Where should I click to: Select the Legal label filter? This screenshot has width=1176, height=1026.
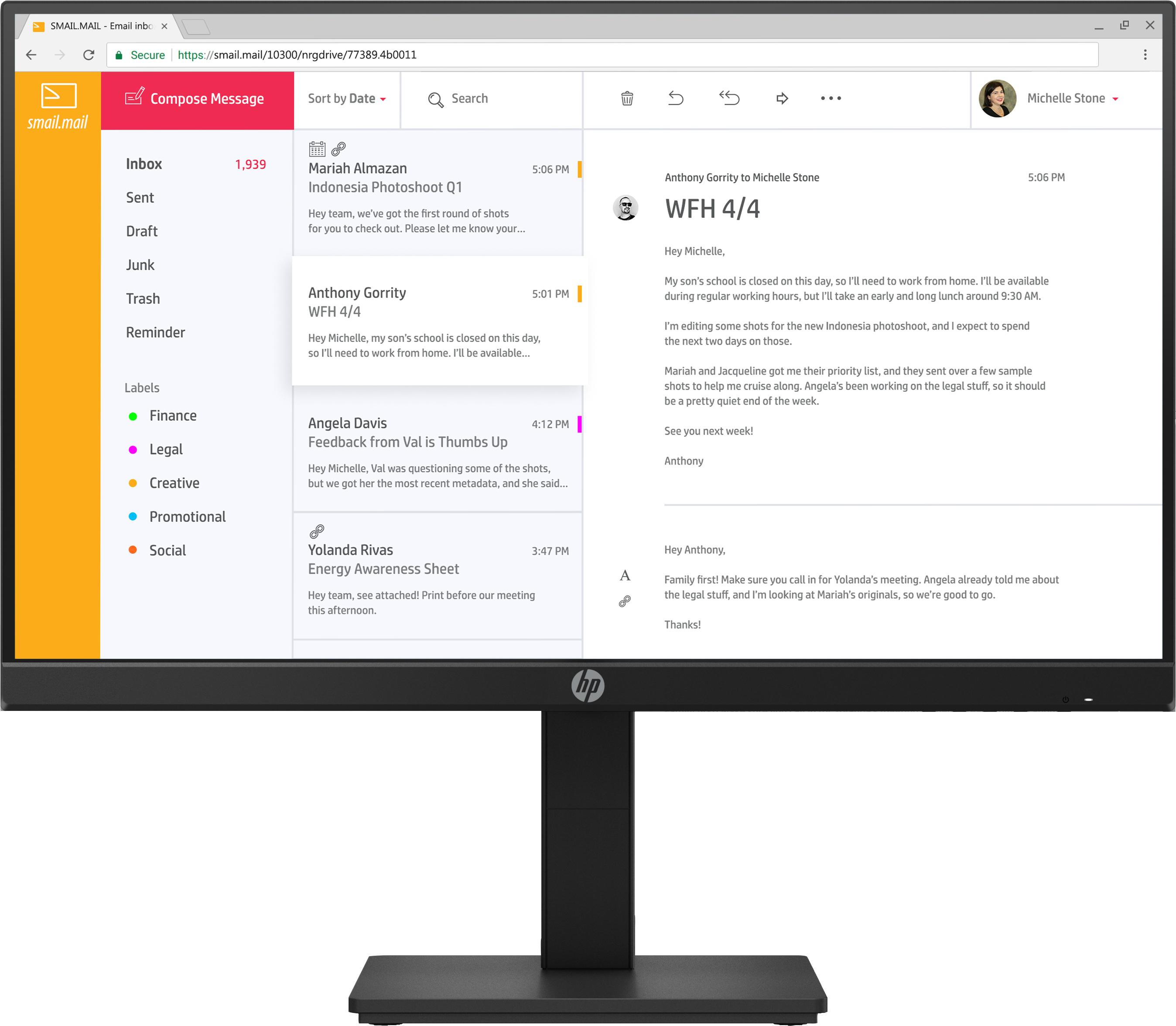166,449
